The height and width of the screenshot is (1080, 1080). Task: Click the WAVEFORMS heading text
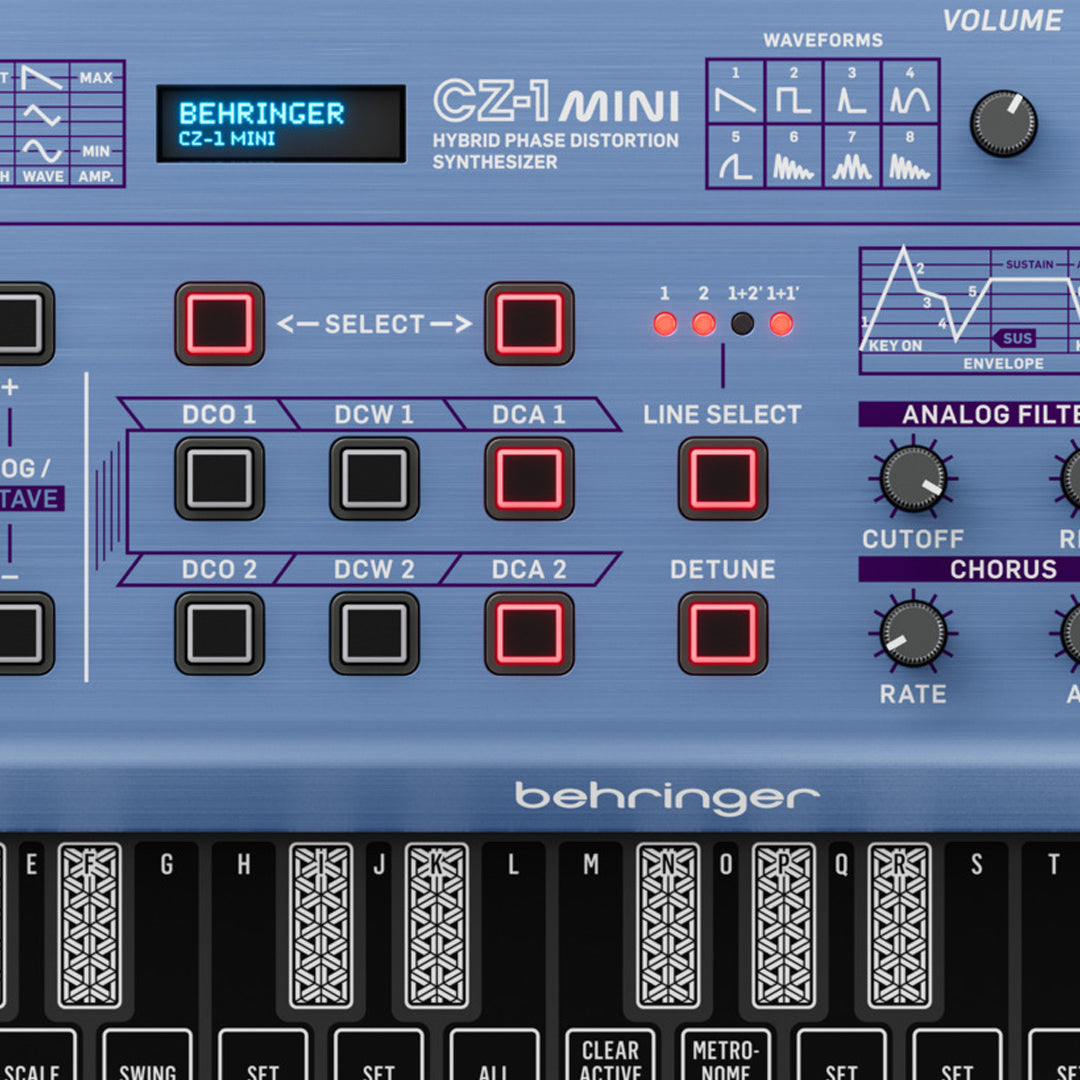(823, 40)
